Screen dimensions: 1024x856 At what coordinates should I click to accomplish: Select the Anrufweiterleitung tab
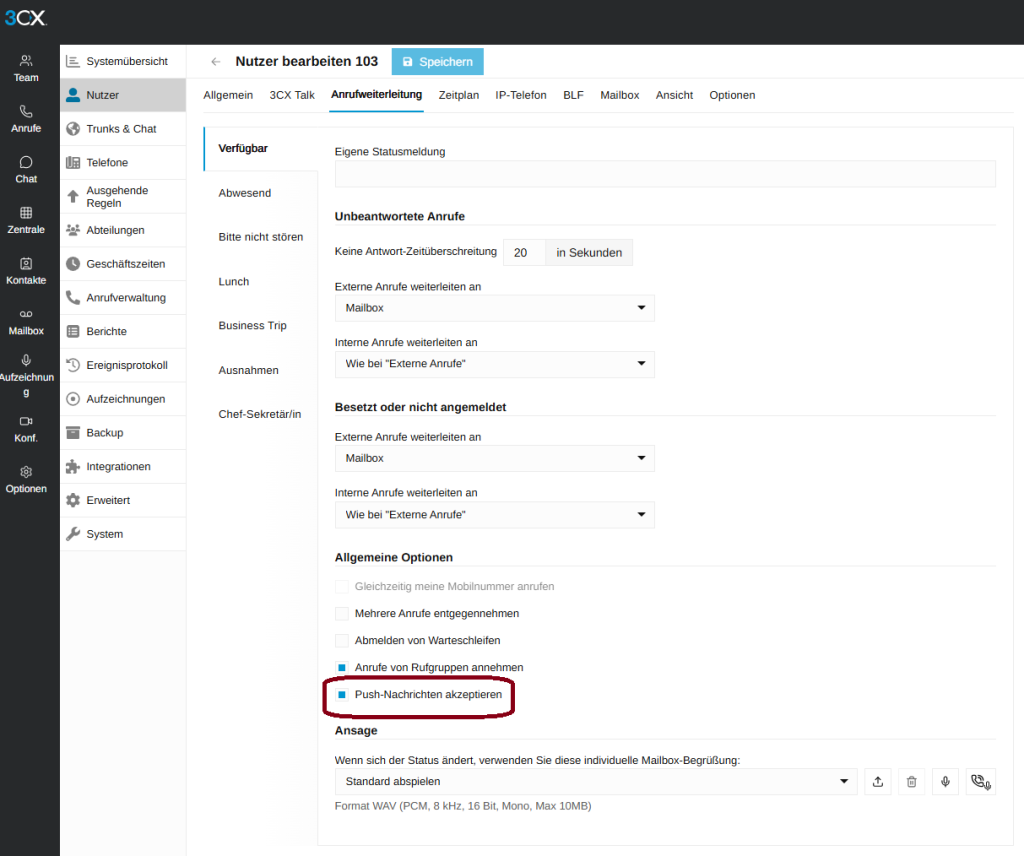pyautogui.click(x=376, y=95)
